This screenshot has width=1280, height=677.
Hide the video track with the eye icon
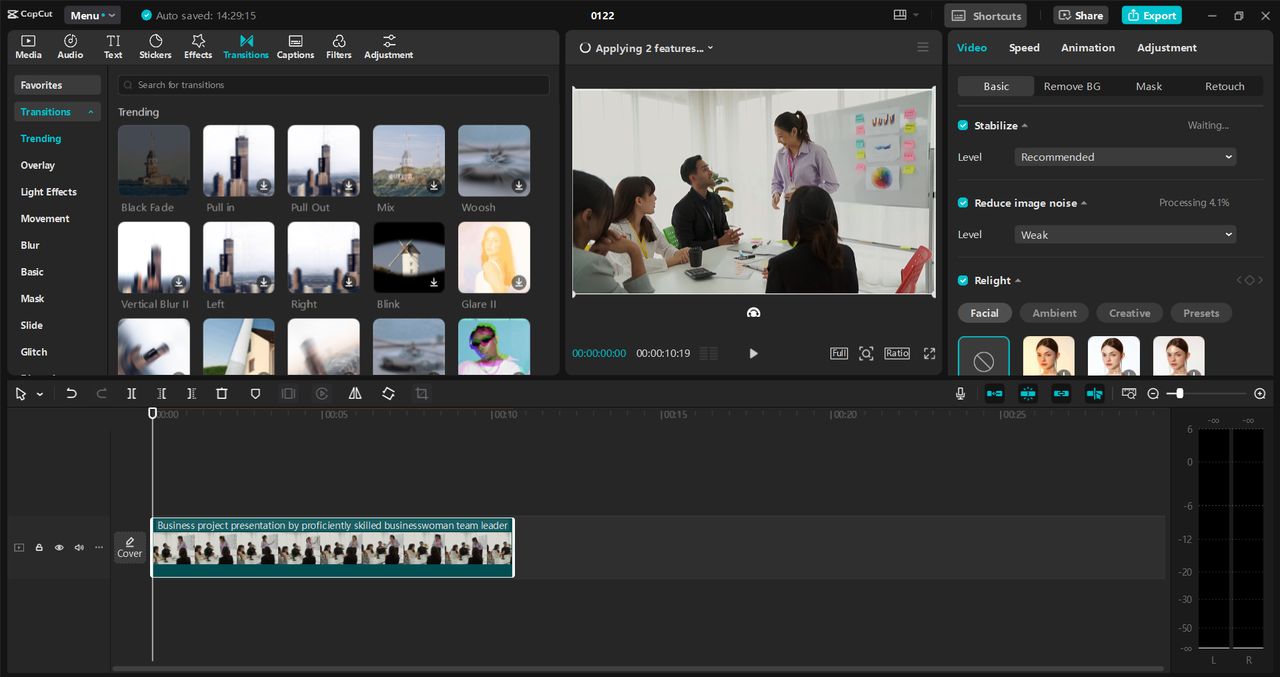pos(59,547)
